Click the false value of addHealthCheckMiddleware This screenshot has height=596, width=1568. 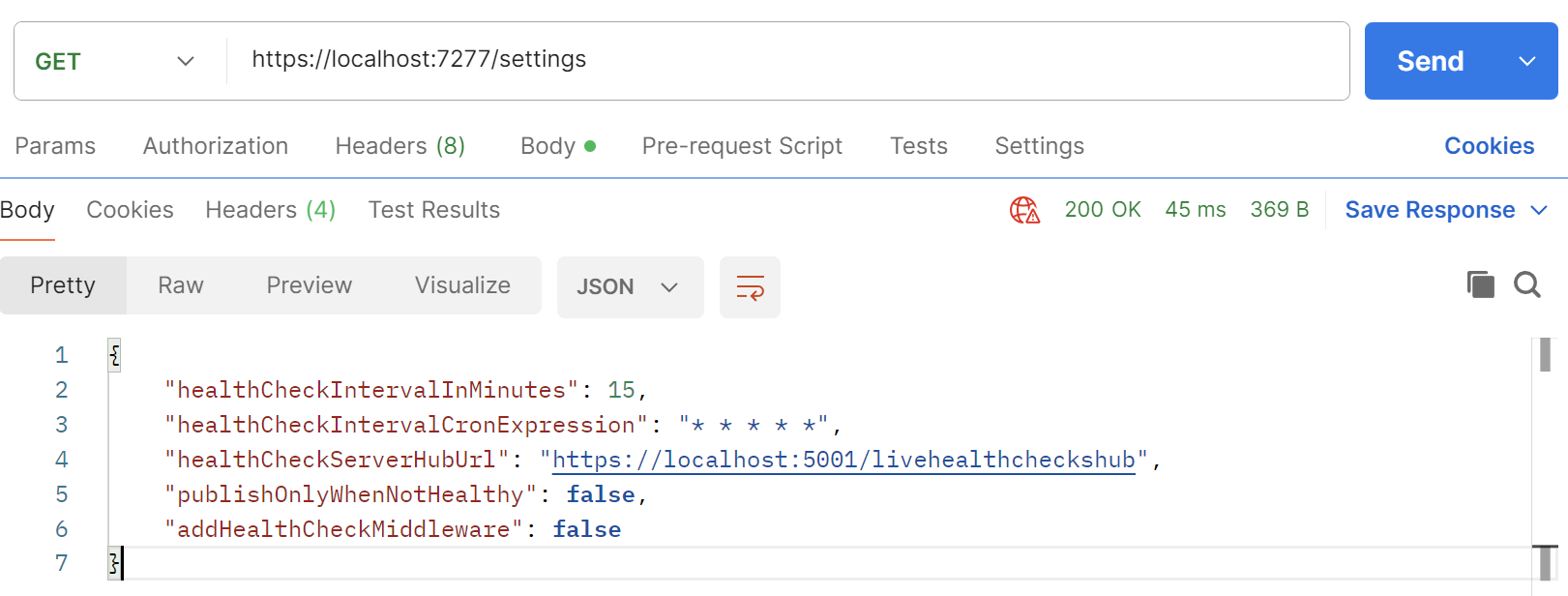pyautogui.click(x=587, y=529)
